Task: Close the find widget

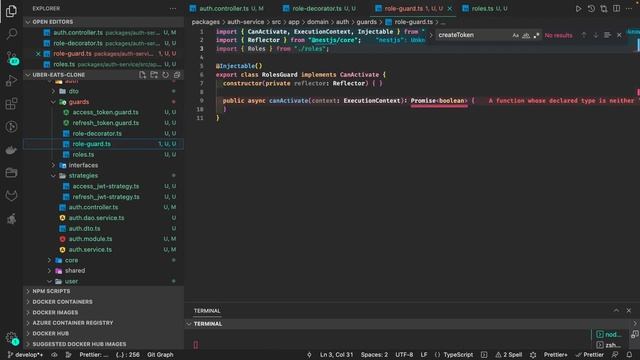Action: pos(619,35)
